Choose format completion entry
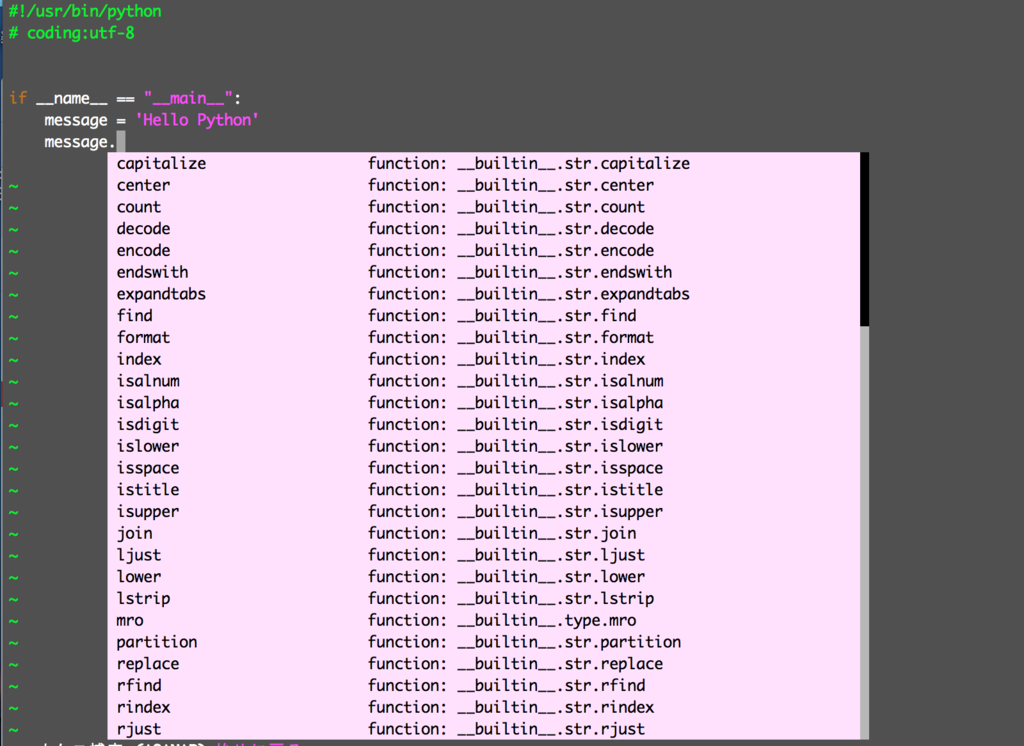This screenshot has height=746, width=1024. 484,338
